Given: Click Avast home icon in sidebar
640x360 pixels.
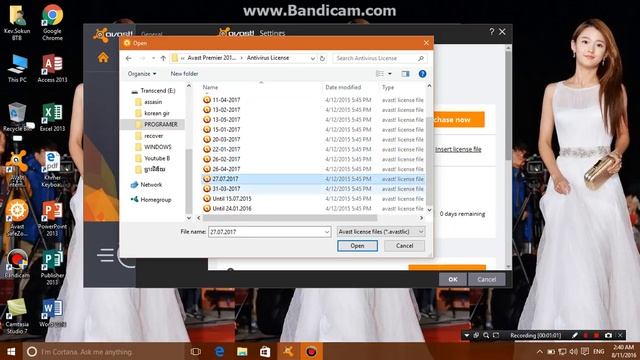Looking at the screenshot, I should [103, 58].
